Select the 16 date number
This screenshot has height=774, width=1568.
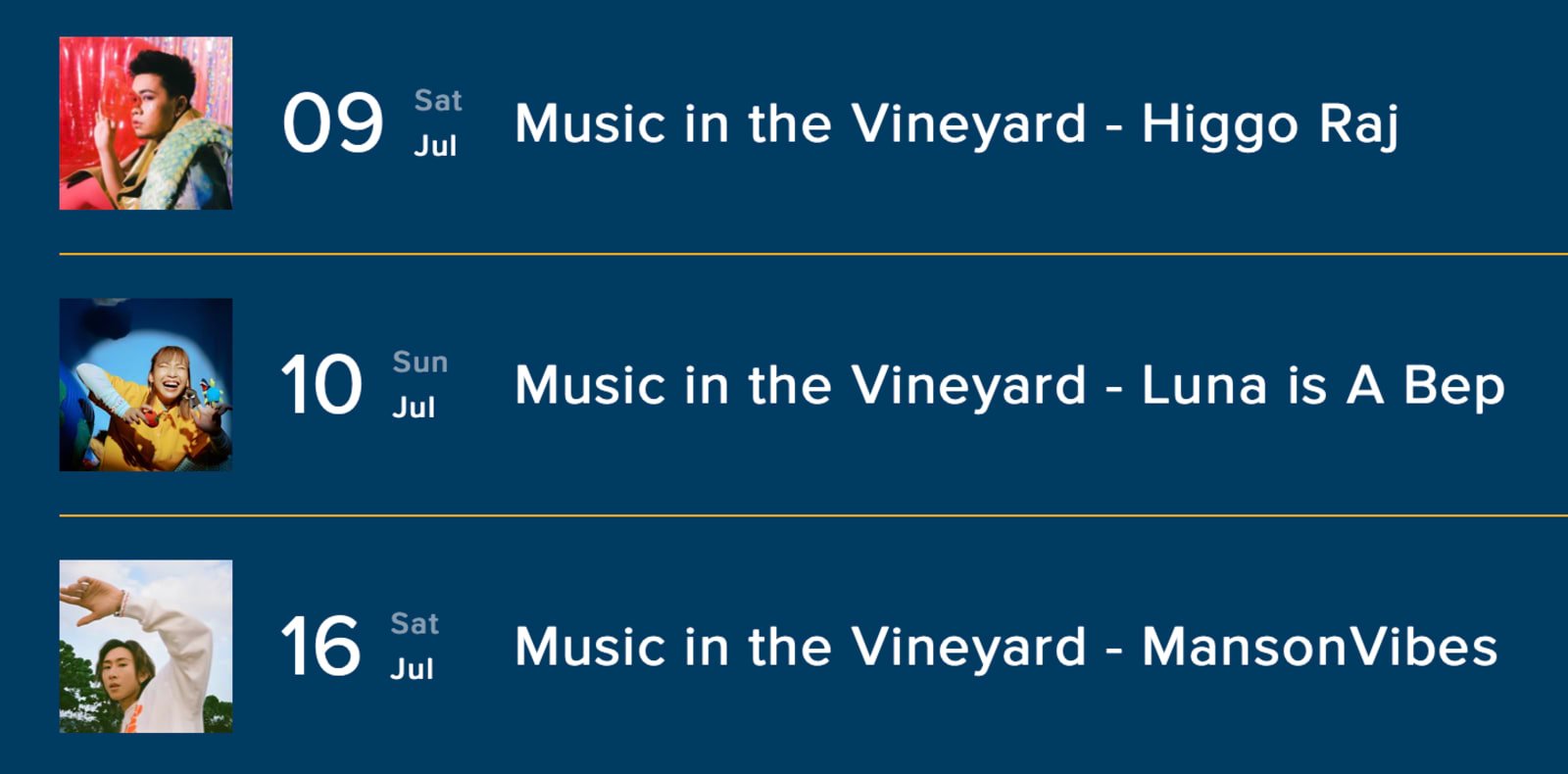(320, 646)
